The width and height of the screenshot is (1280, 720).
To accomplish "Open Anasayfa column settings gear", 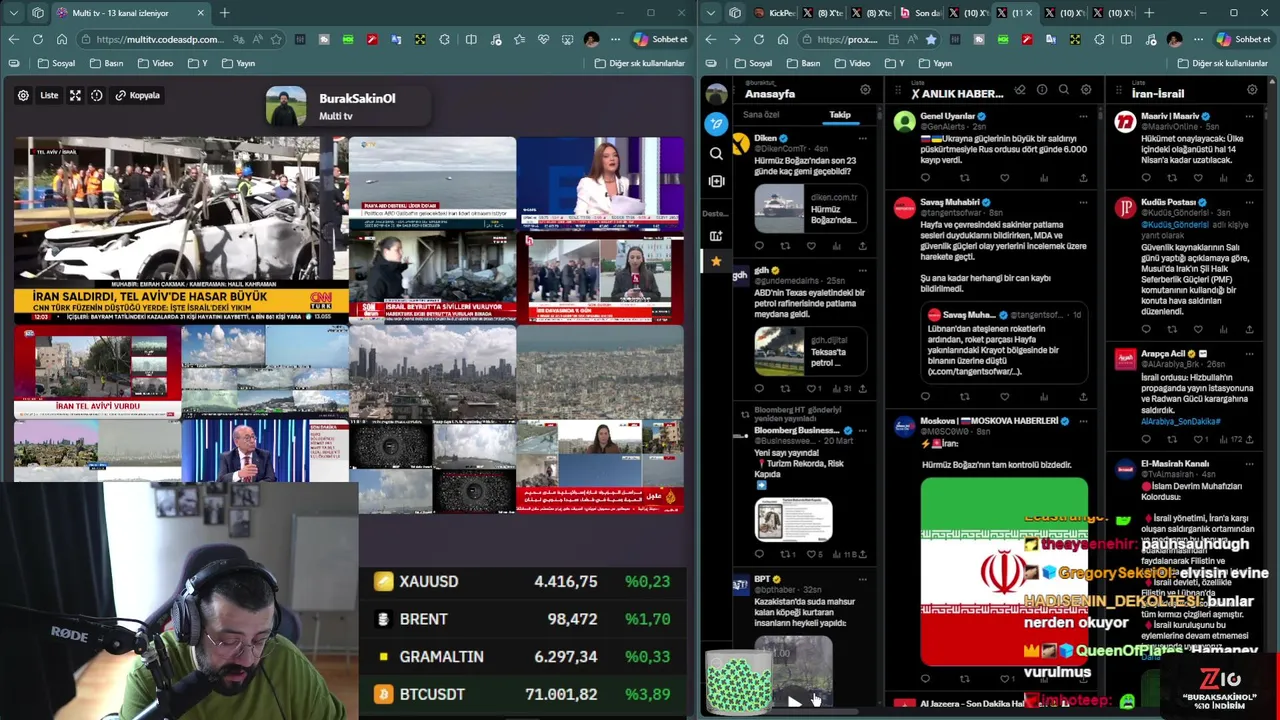I will pos(865,90).
